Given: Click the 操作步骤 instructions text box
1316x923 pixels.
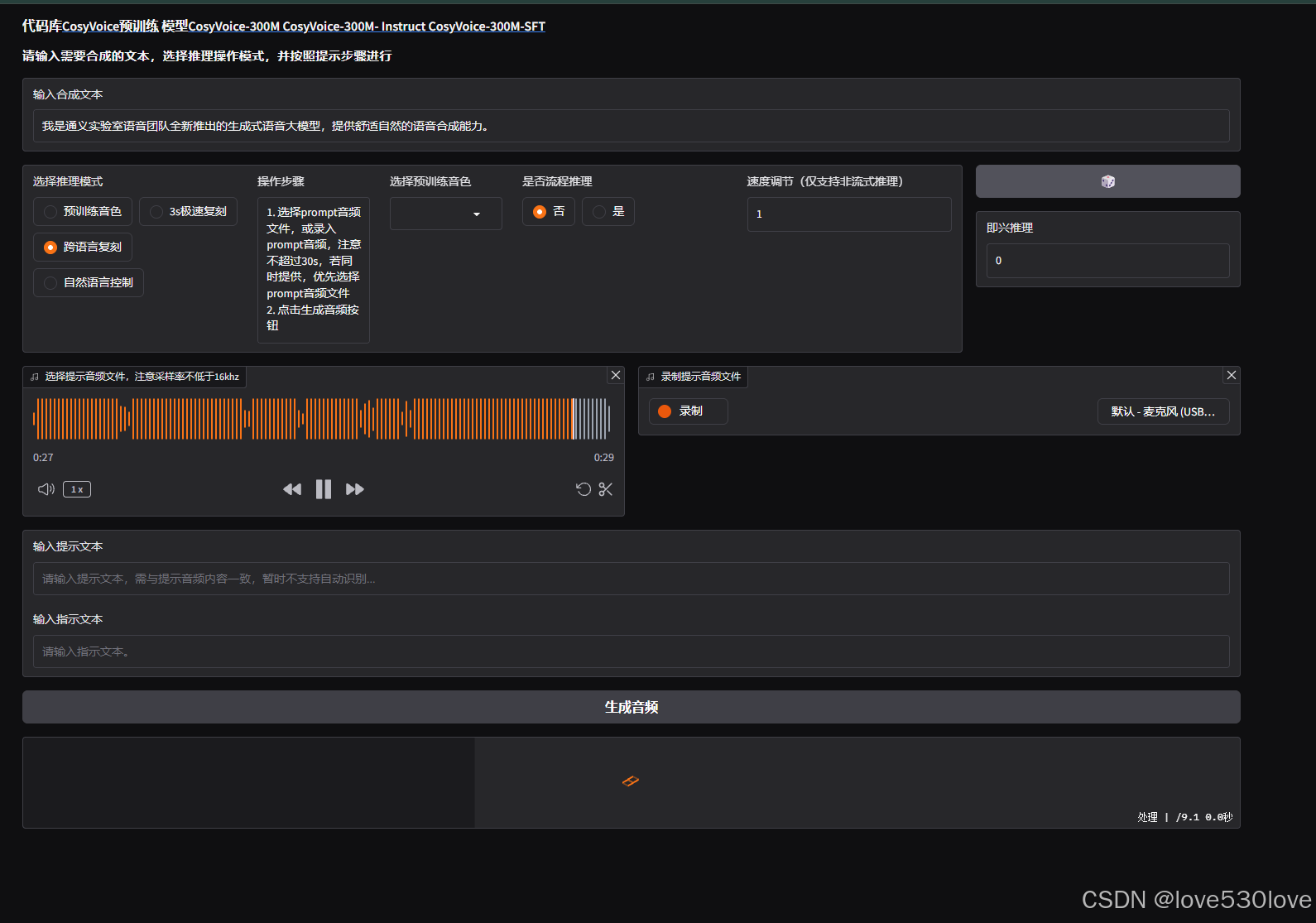Looking at the screenshot, I should 314,269.
